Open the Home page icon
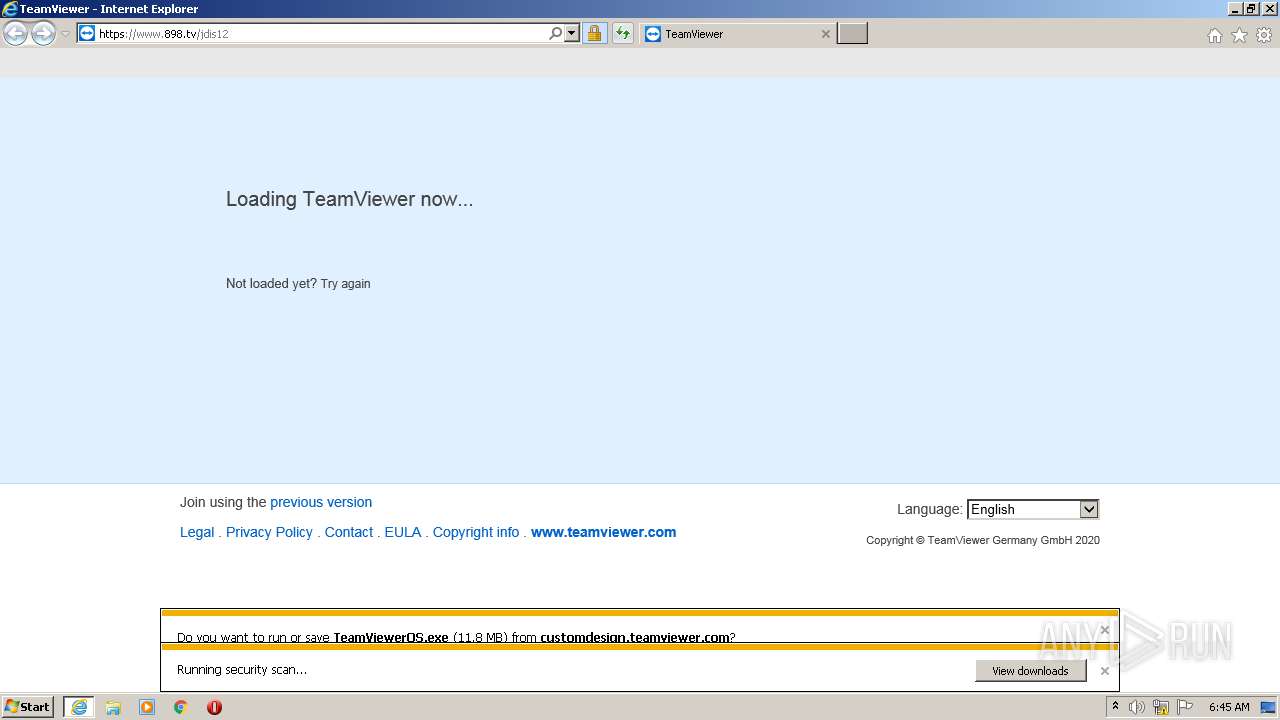 coord(1214,35)
